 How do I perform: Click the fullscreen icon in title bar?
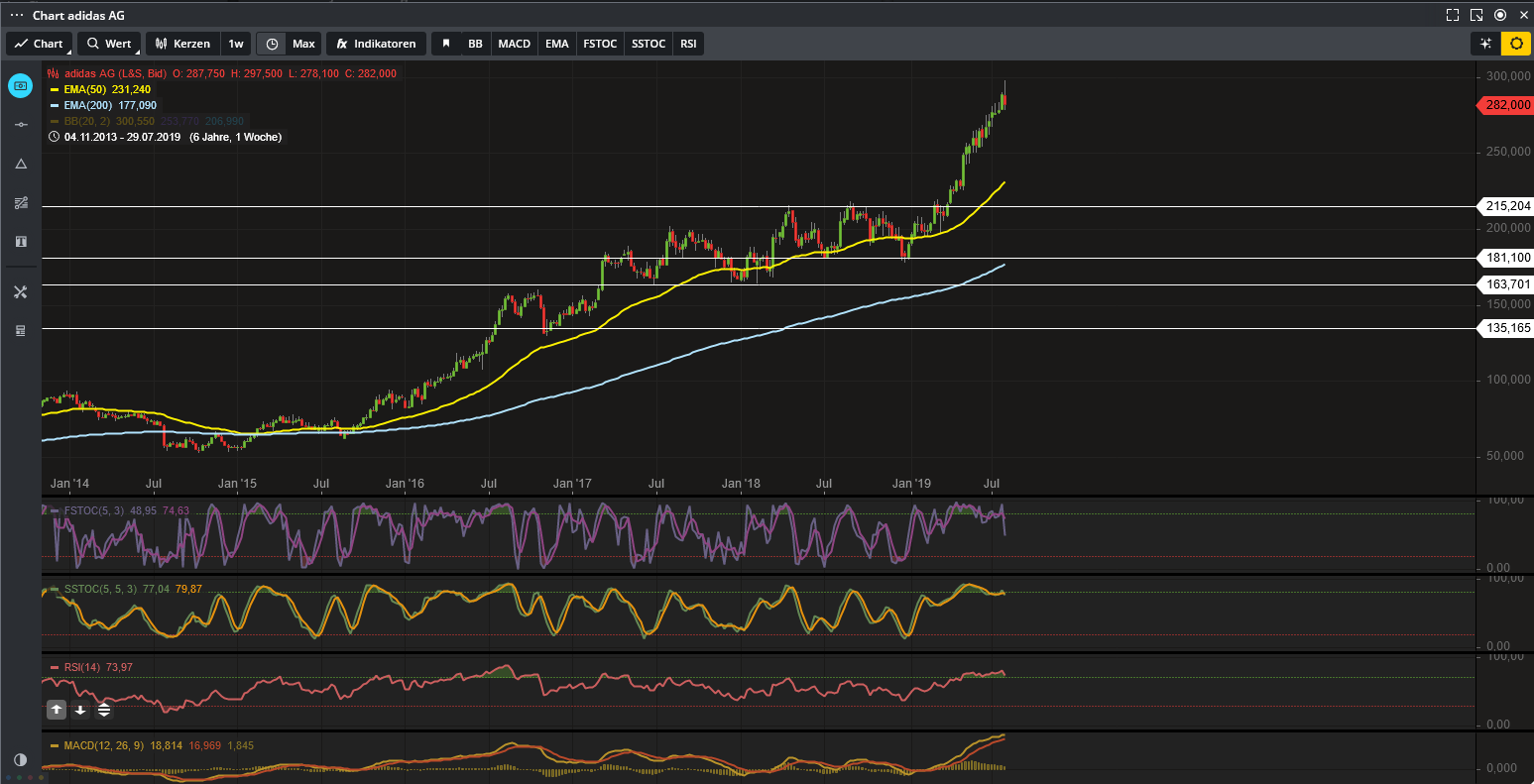[1452, 15]
